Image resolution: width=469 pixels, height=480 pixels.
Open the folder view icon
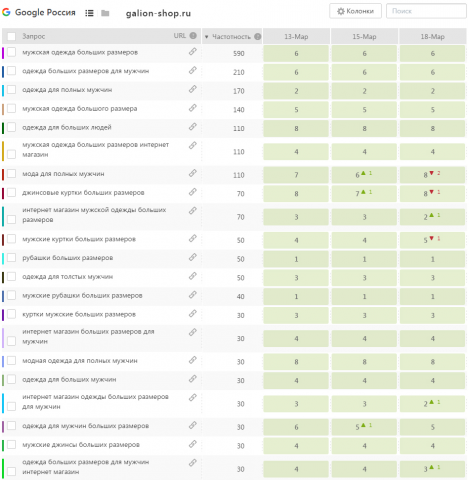click(x=105, y=13)
